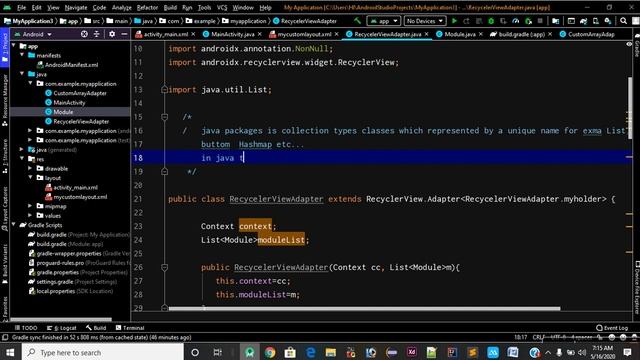Collapse all in Project panel toolbar

tap(97, 34)
